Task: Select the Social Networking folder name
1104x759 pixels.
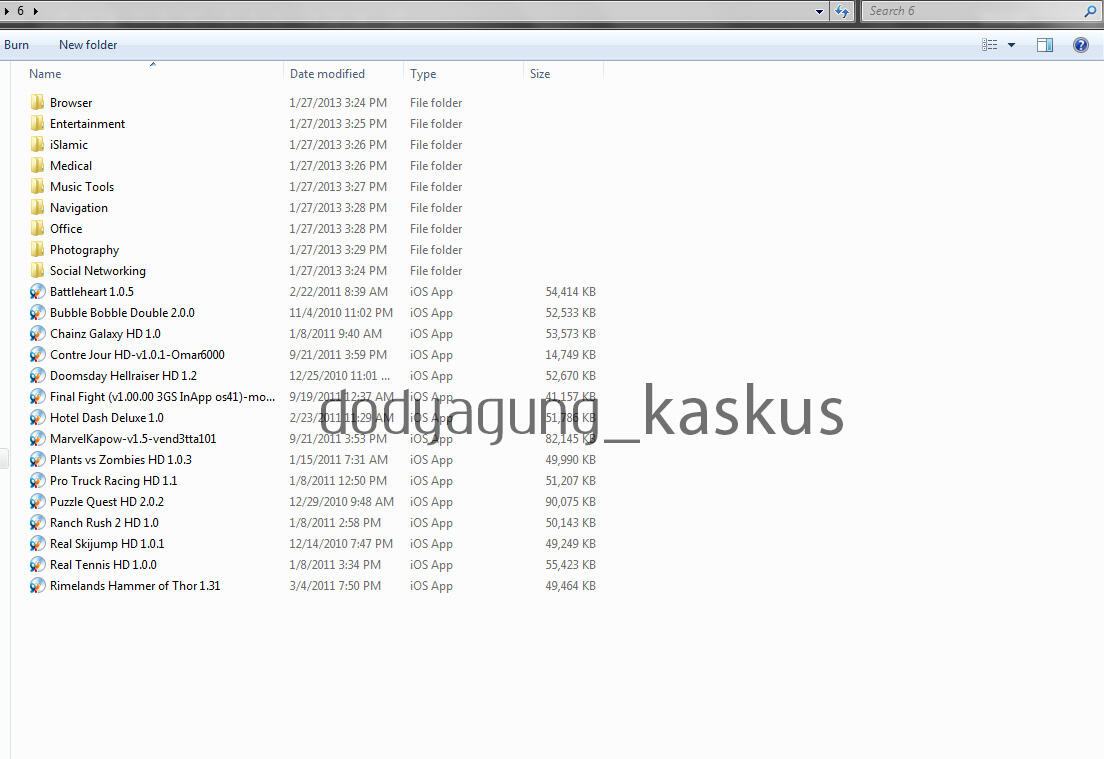Action: [98, 271]
